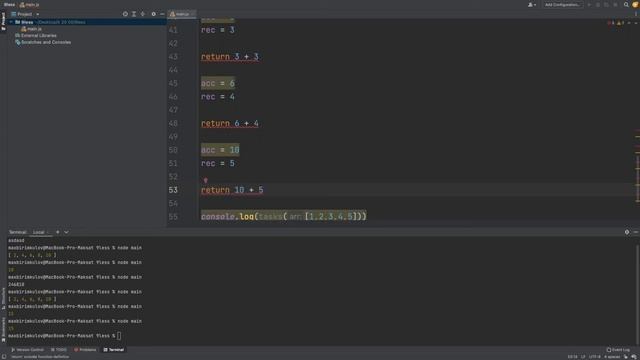Toggle tool window bars icon bottom-left
The width and height of the screenshot is (640, 360).
click(3, 356)
